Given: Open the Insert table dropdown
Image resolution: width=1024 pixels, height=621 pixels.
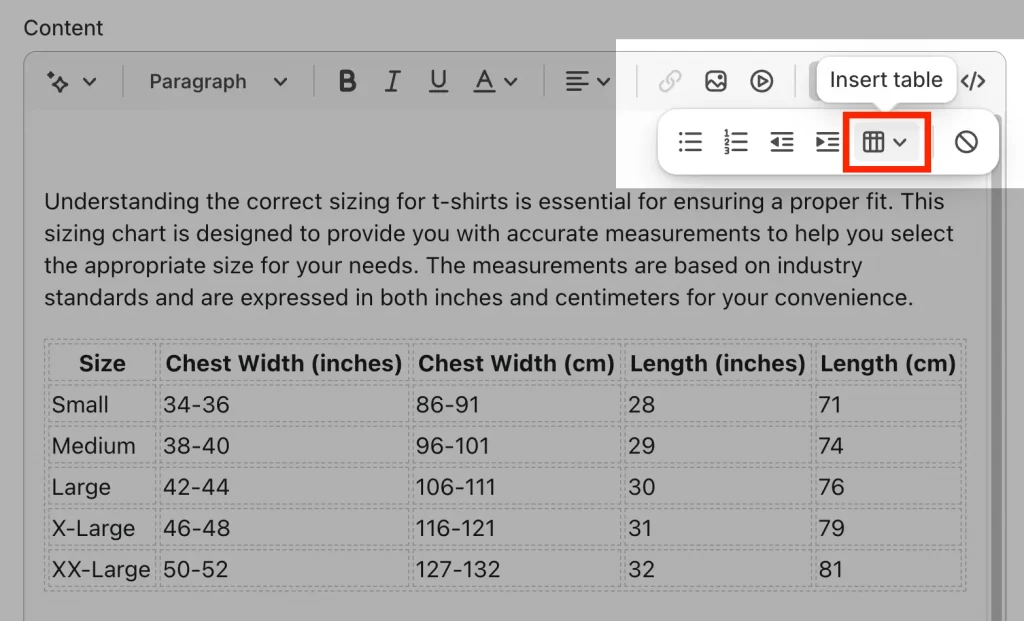Looking at the screenshot, I should (x=886, y=142).
